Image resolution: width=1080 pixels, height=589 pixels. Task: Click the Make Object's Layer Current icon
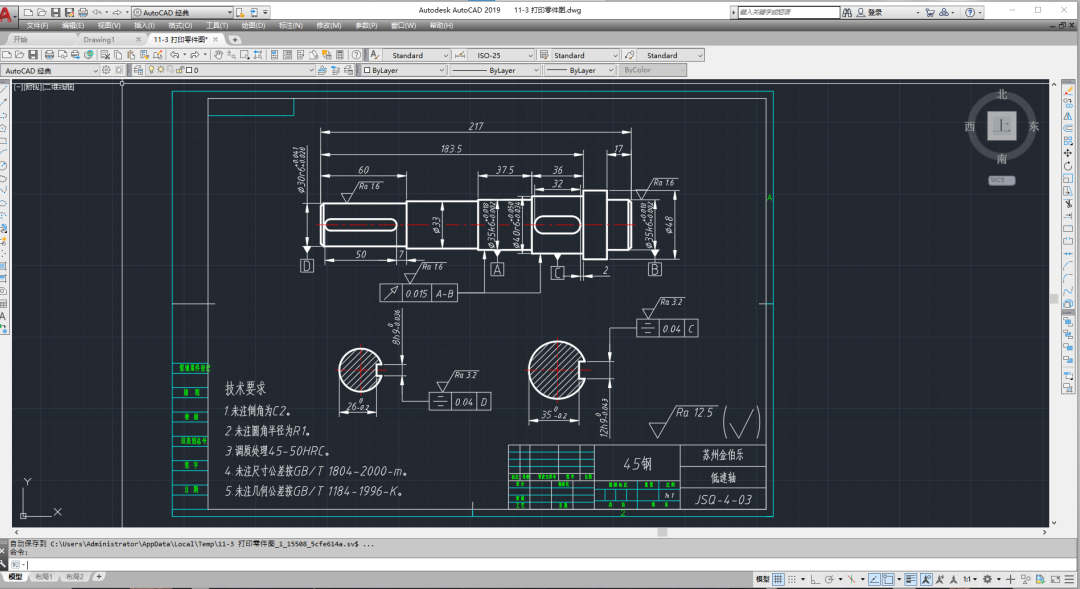click(x=322, y=70)
